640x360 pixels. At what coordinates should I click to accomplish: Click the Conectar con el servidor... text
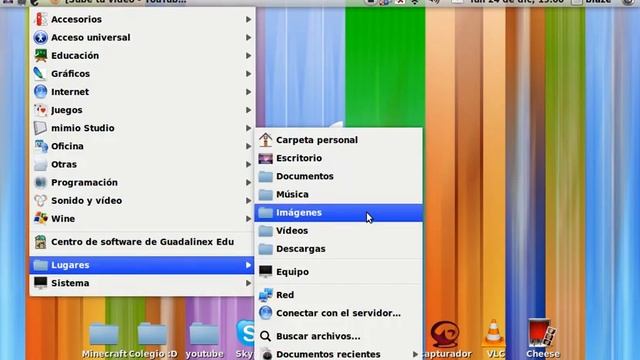pos(338,313)
